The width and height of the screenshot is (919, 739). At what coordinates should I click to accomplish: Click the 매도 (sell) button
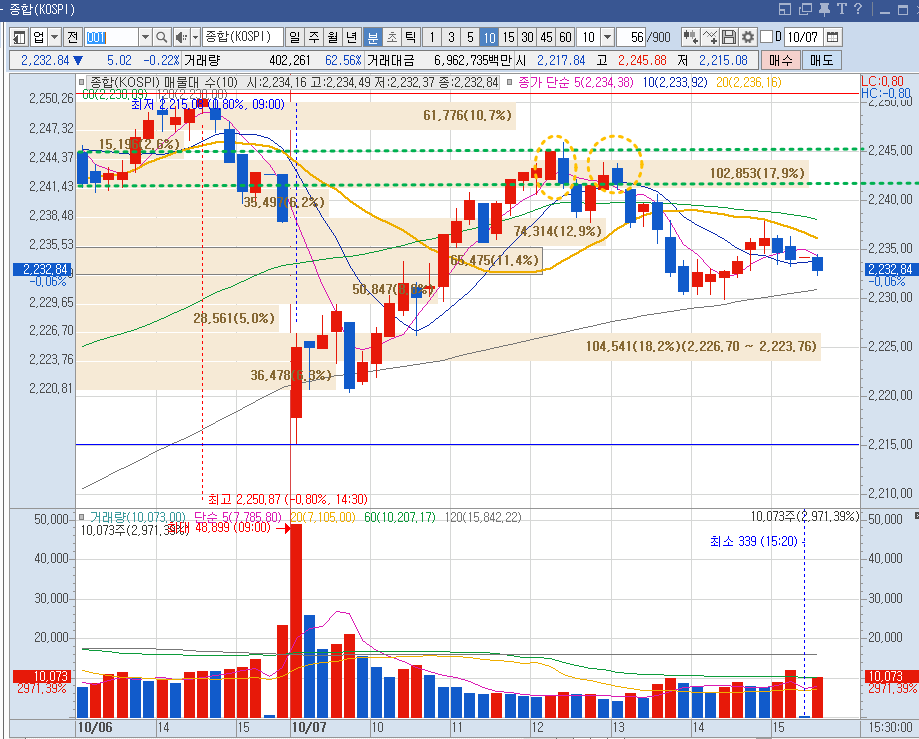tap(822, 60)
